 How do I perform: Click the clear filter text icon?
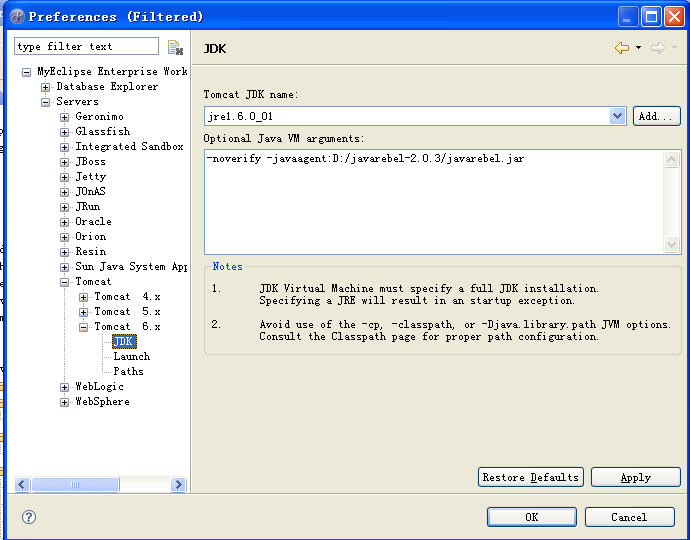tap(175, 47)
